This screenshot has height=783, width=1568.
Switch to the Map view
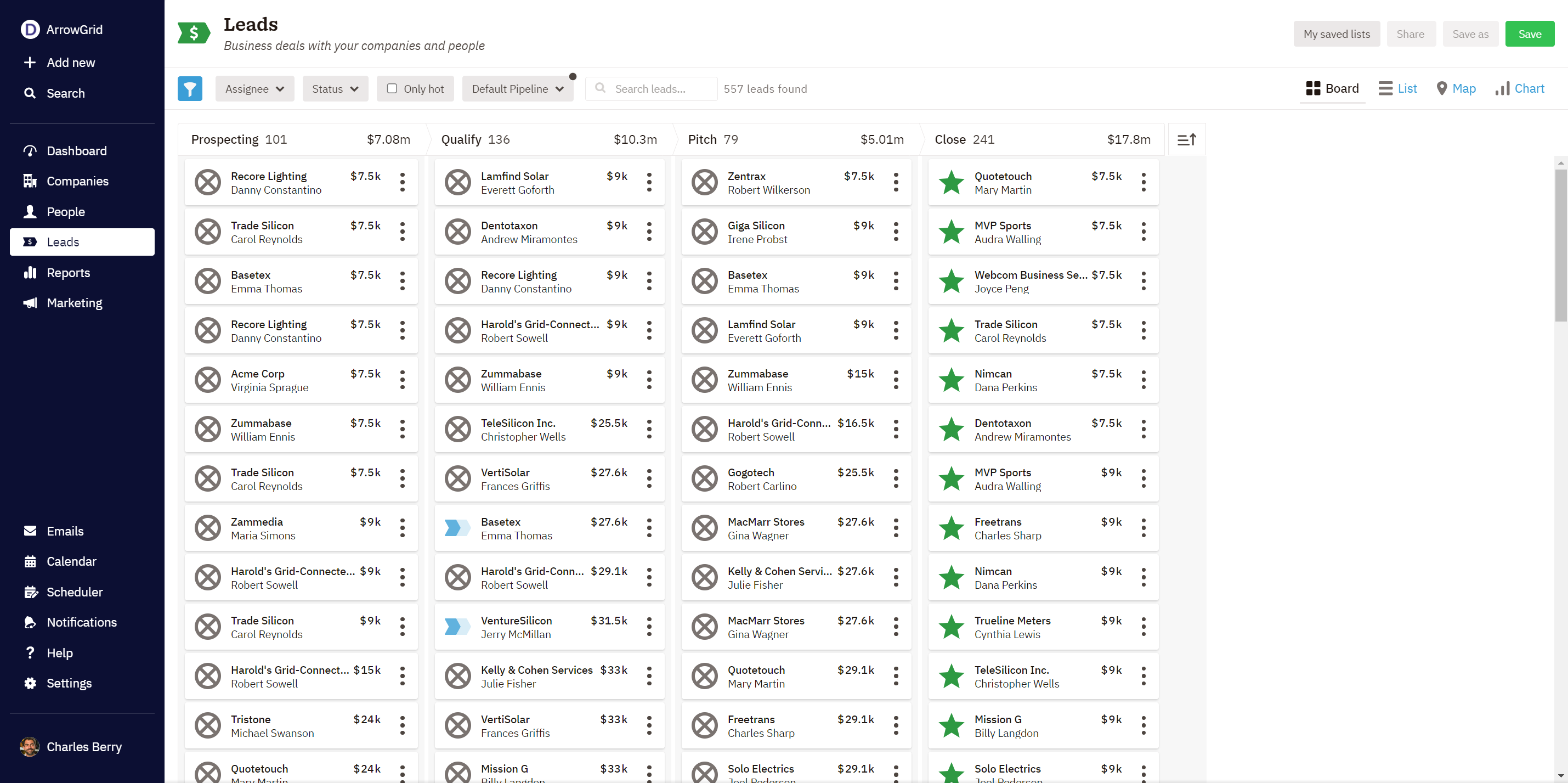point(1456,88)
